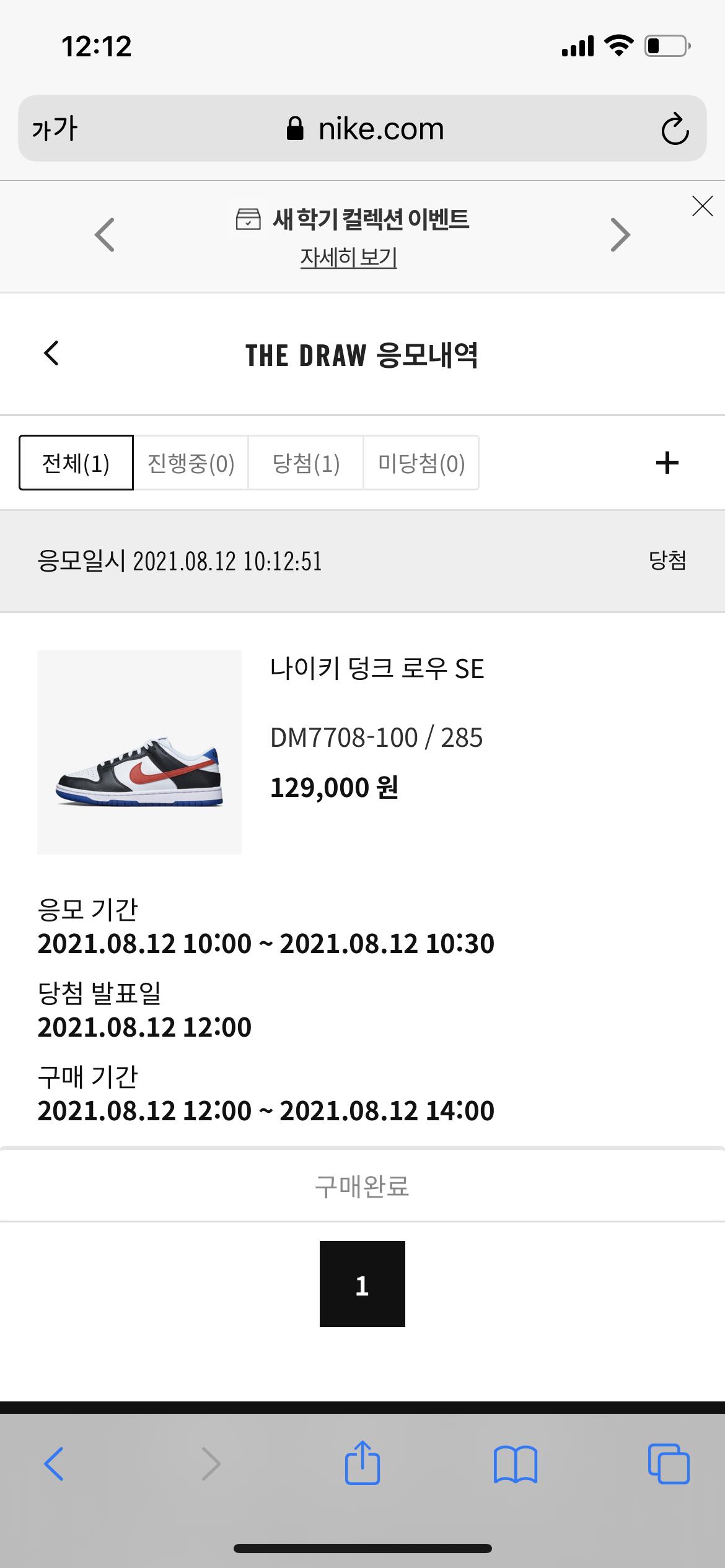Tap Safari's back navigation arrow
This screenshot has height=1568, width=725.
coord(54,1464)
